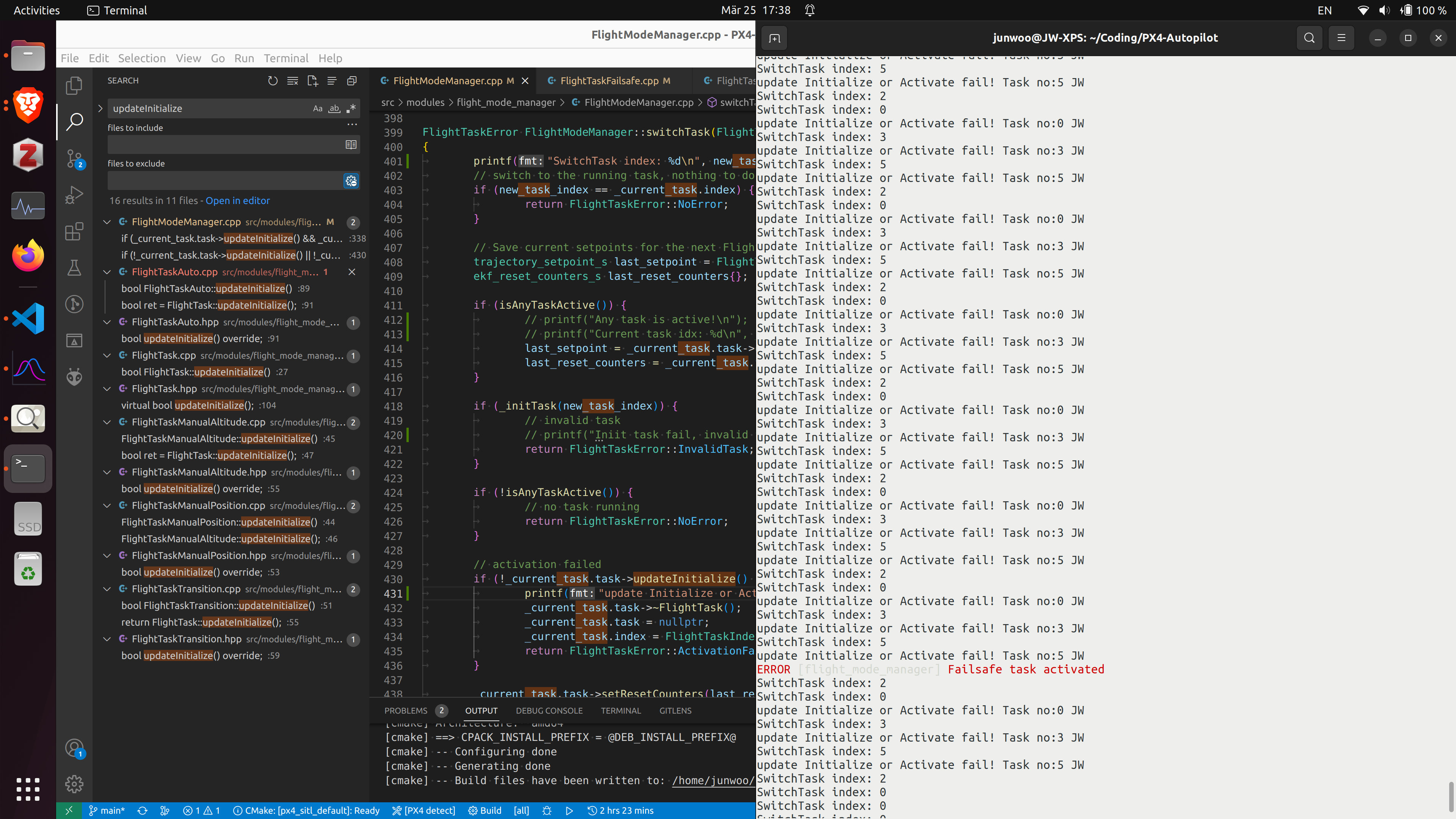Viewport: 1456px width, 819px height.
Task: Open the Source Control view
Action: 74,159
